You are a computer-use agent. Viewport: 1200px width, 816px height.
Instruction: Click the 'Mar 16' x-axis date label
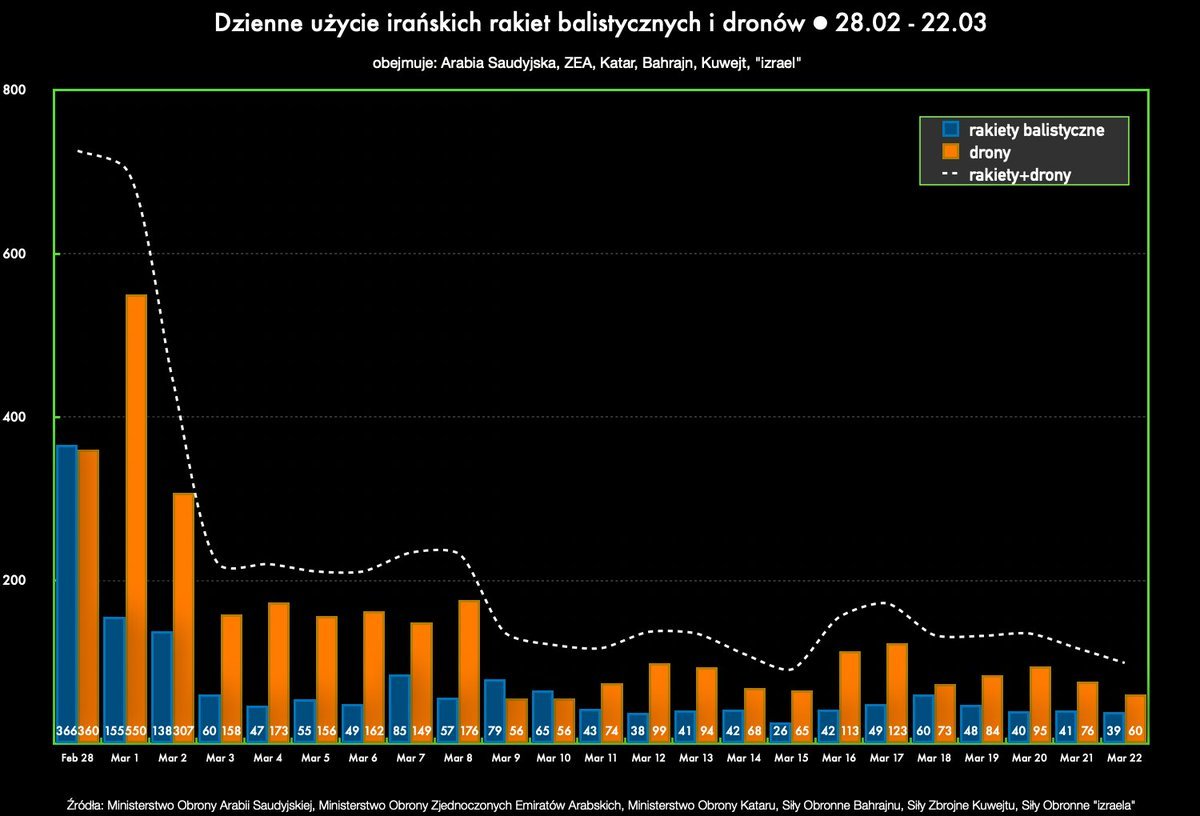point(840,759)
